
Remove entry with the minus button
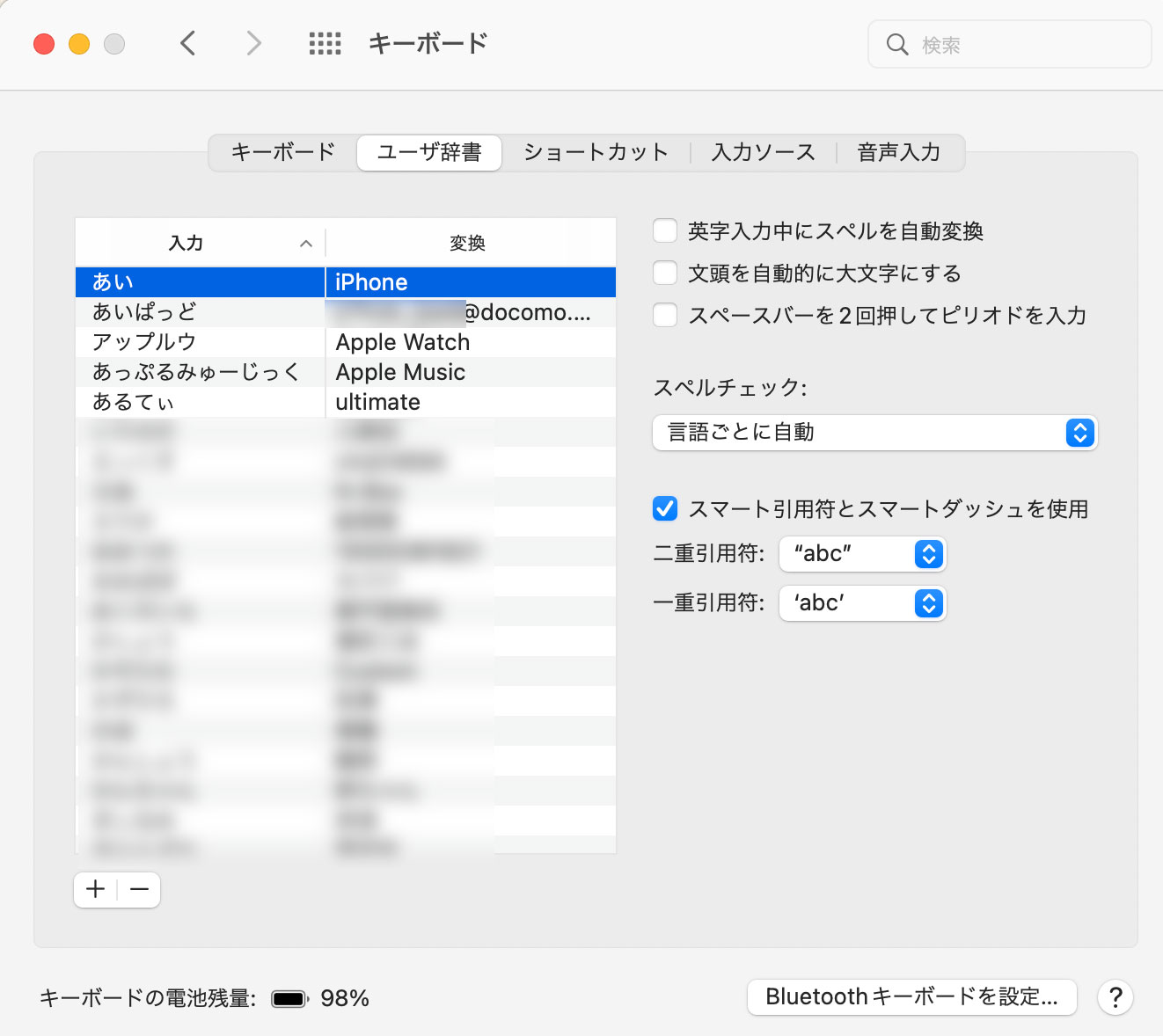139,889
